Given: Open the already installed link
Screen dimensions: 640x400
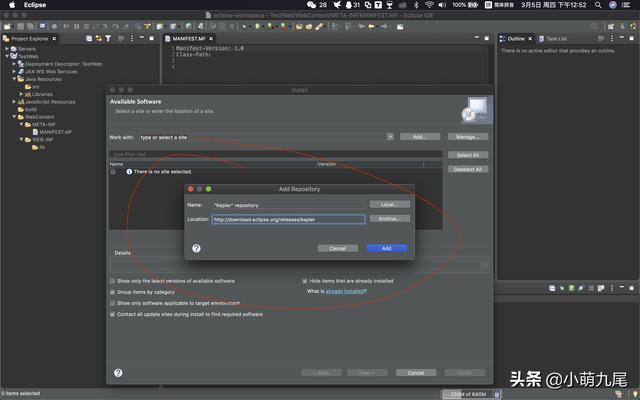Looking at the screenshot, I should coord(344,291).
